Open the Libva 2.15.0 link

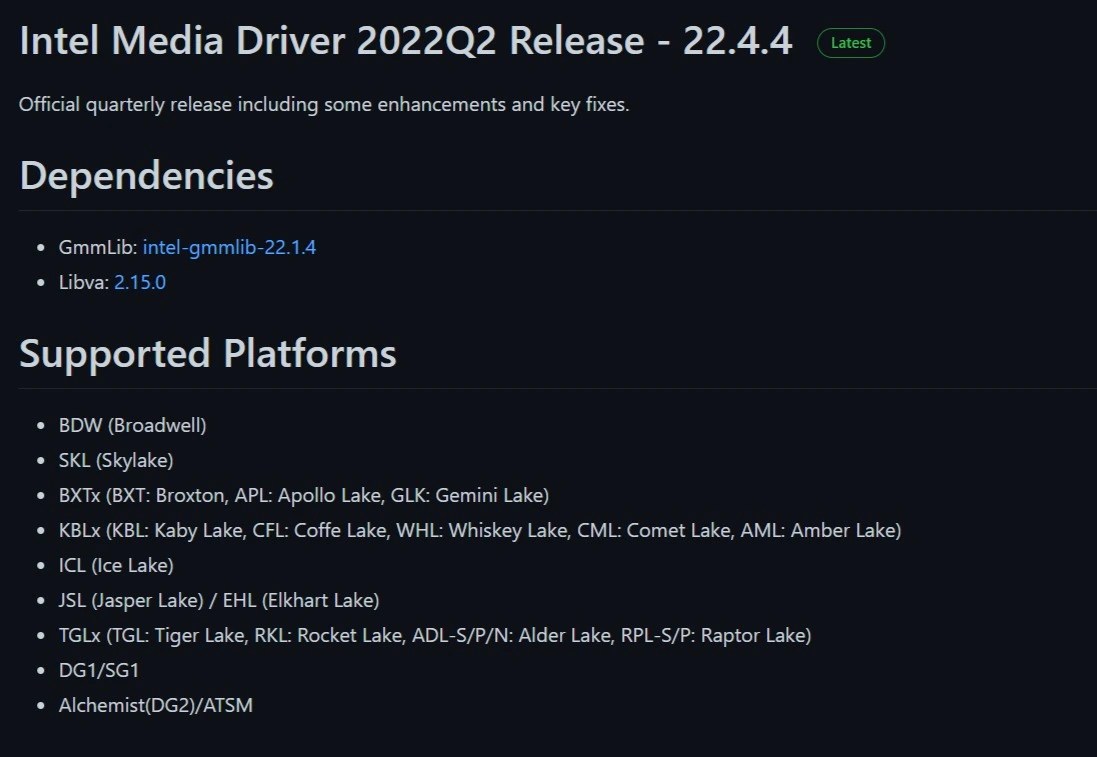coord(140,283)
